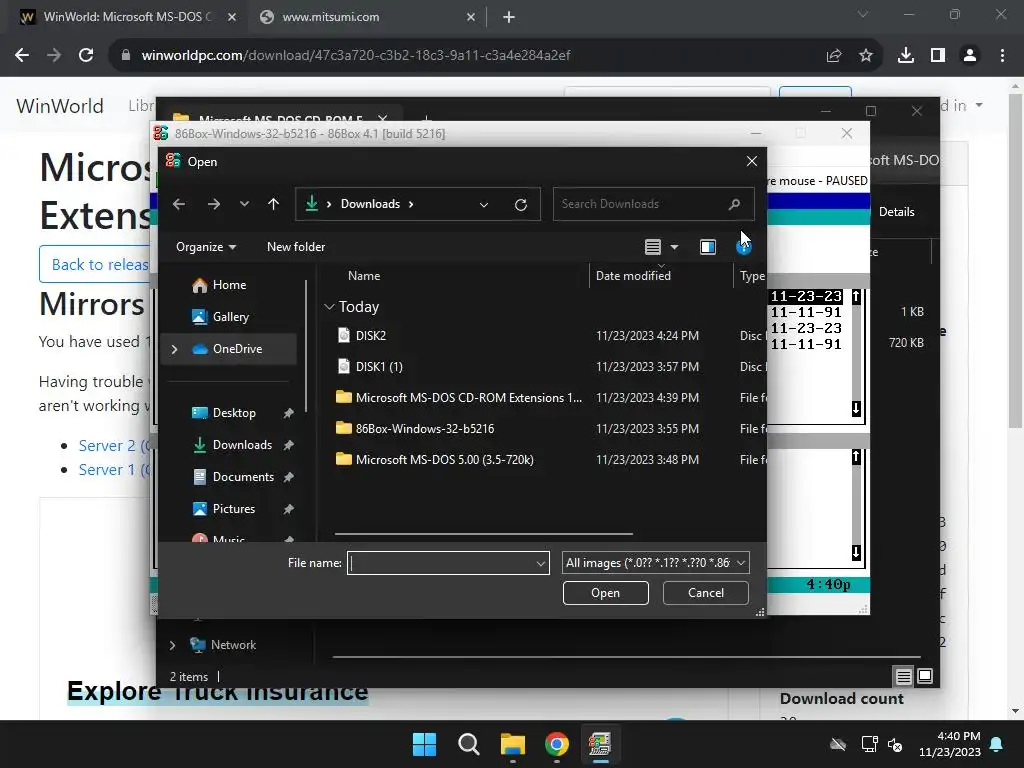Click the Chrome address bar URL

pos(356,56)
